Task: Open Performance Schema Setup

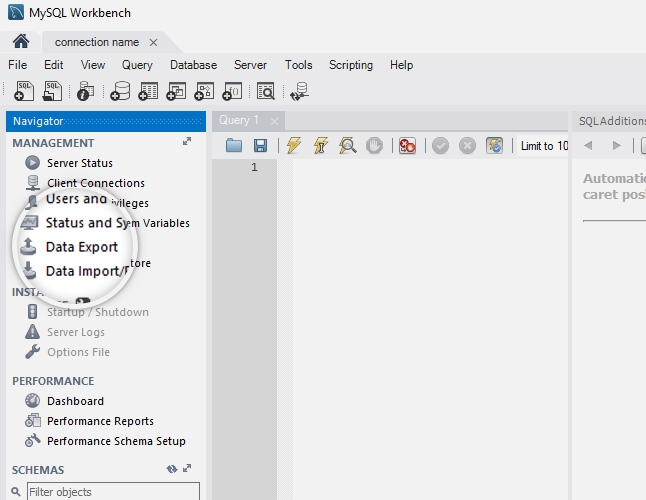Action: (116, 441)
